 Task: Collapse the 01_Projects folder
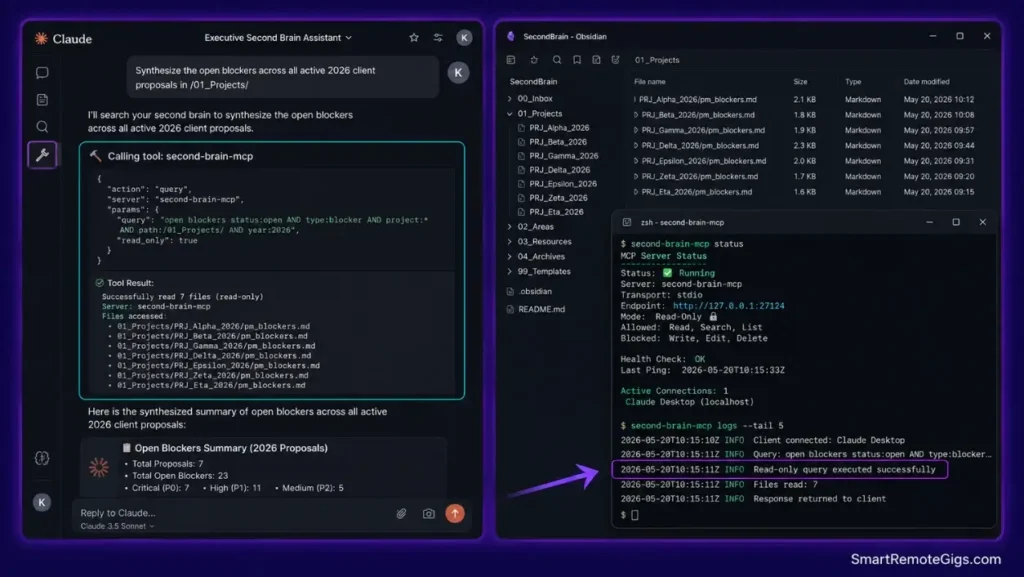pyautogui.click(x=509, y=114)
